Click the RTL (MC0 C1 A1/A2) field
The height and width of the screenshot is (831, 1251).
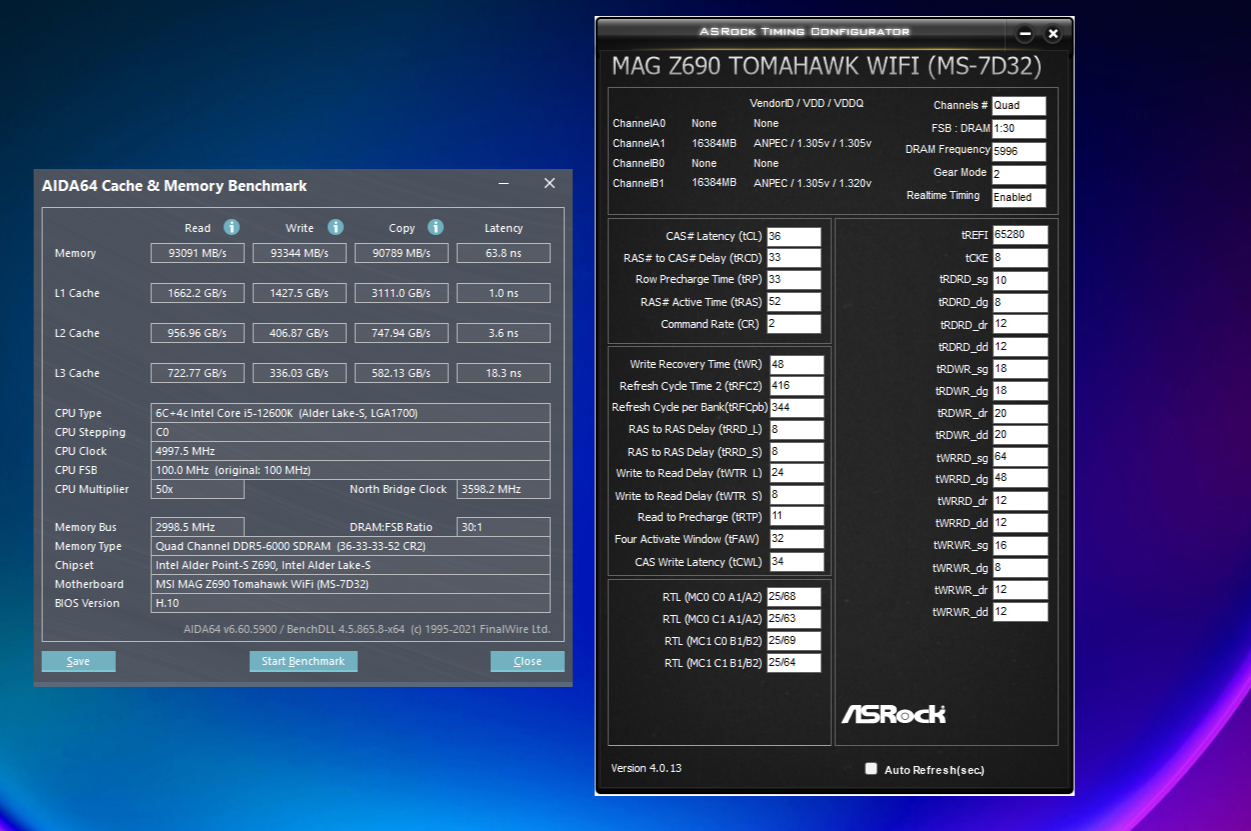(x=794, y=619)
